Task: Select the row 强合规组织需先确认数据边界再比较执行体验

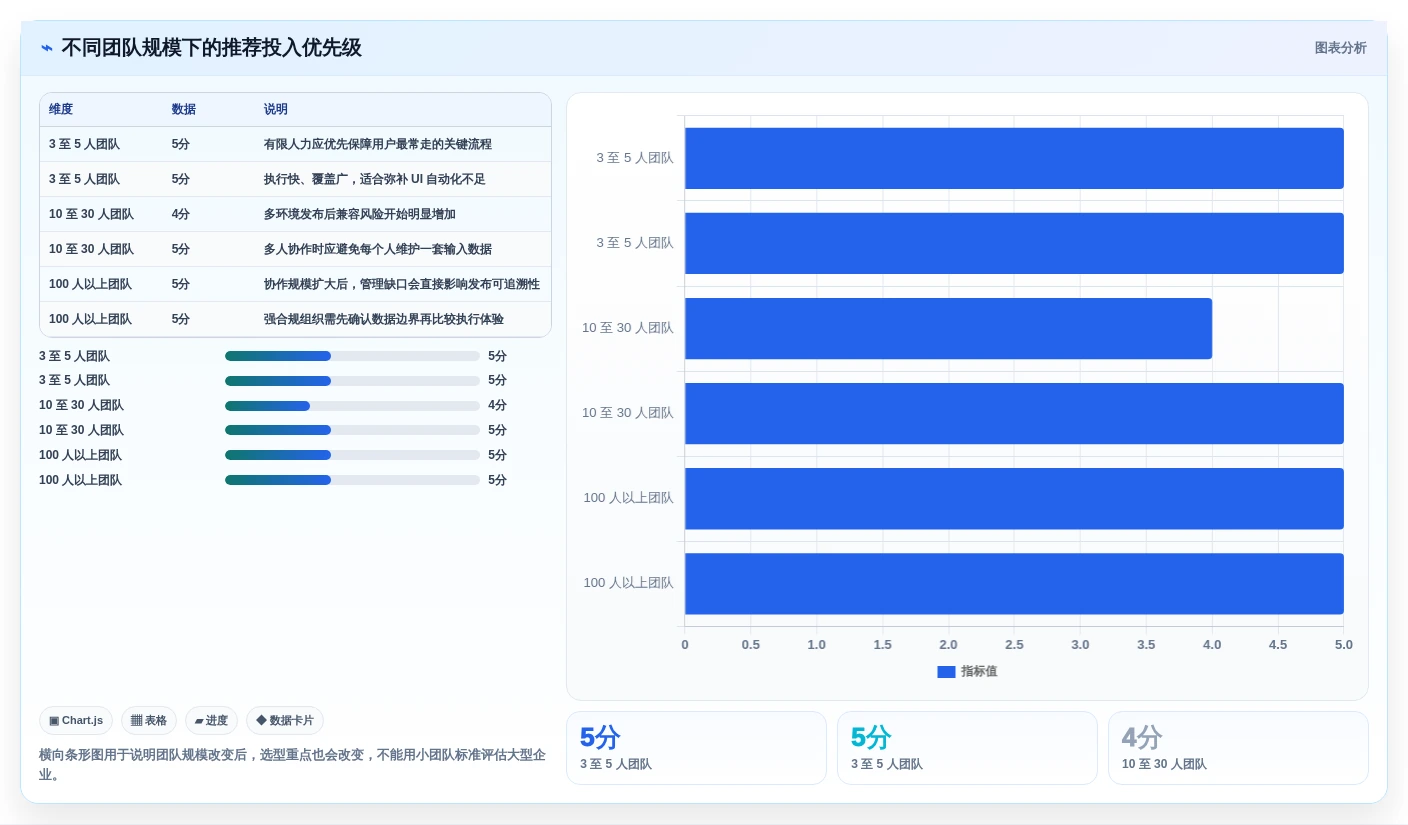Action: pos(295,319)
